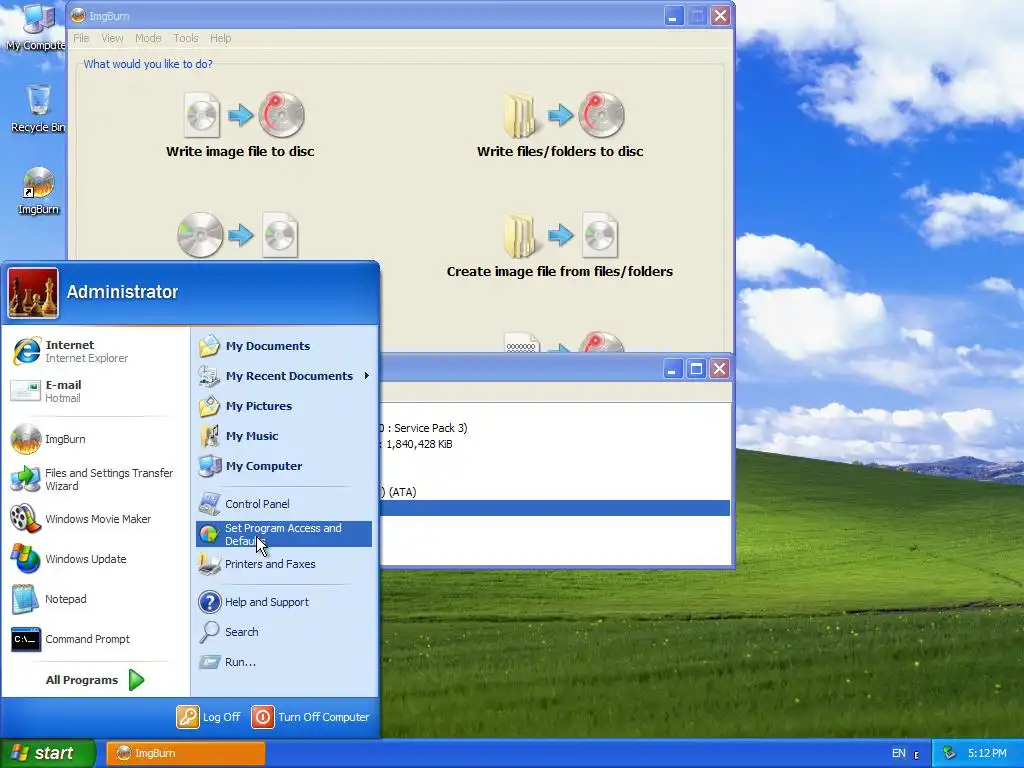Click disc-to-image icon in ImgBurn window
Viewport: 1024px width, 768px height.
(x=239, y=235)
